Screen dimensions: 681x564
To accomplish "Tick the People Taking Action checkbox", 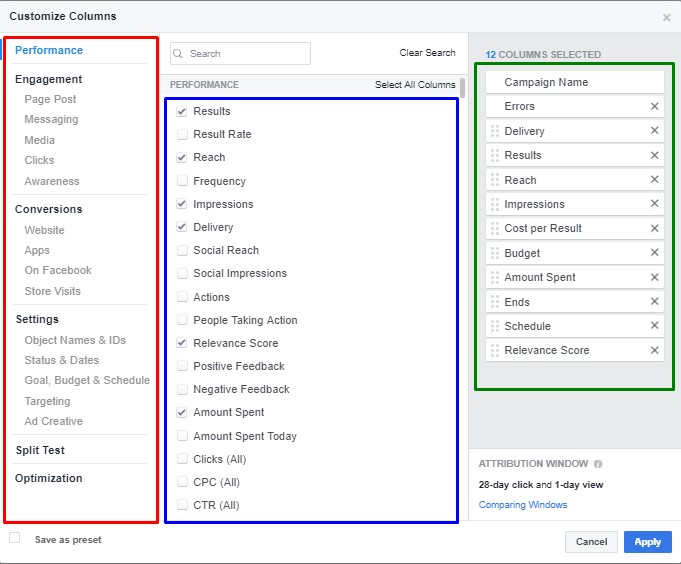I will tap(182, 320).
